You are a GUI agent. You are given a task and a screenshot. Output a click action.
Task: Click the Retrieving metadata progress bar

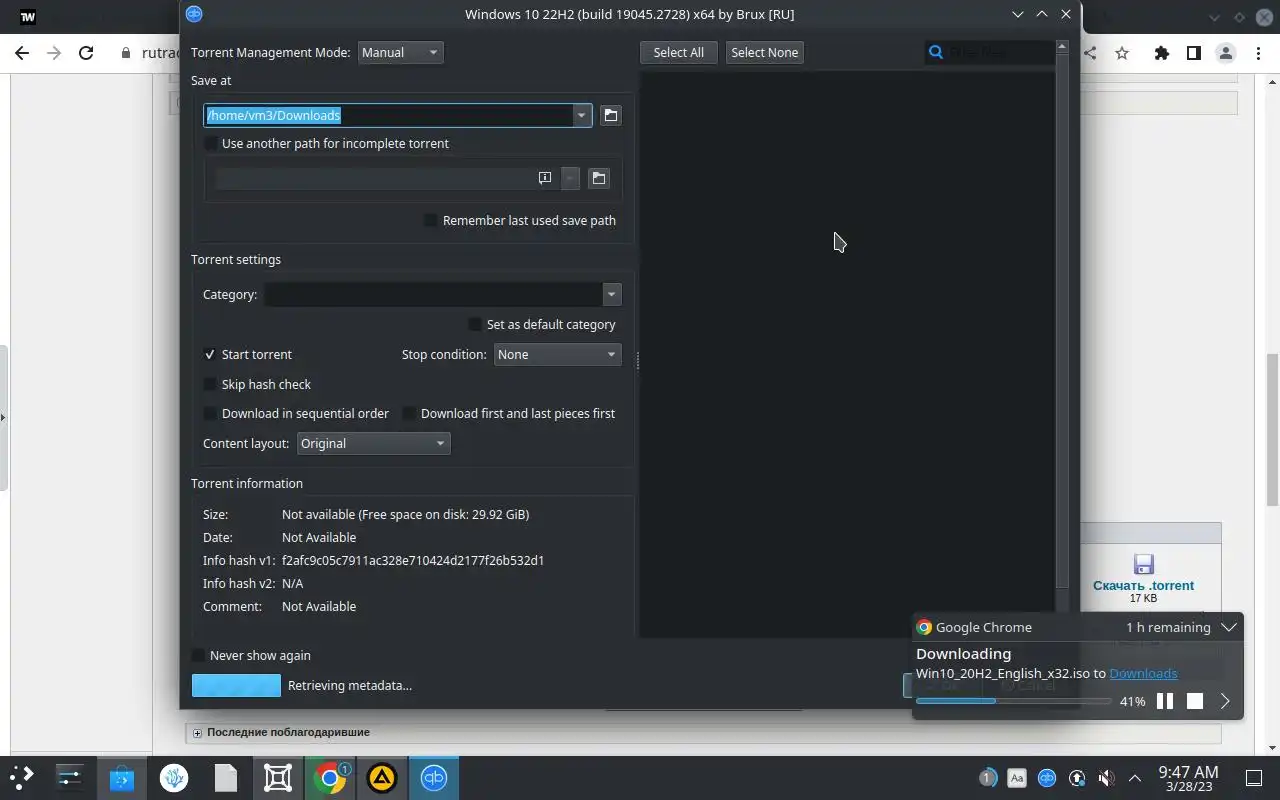pyautogui.click(x=236, y=686)
